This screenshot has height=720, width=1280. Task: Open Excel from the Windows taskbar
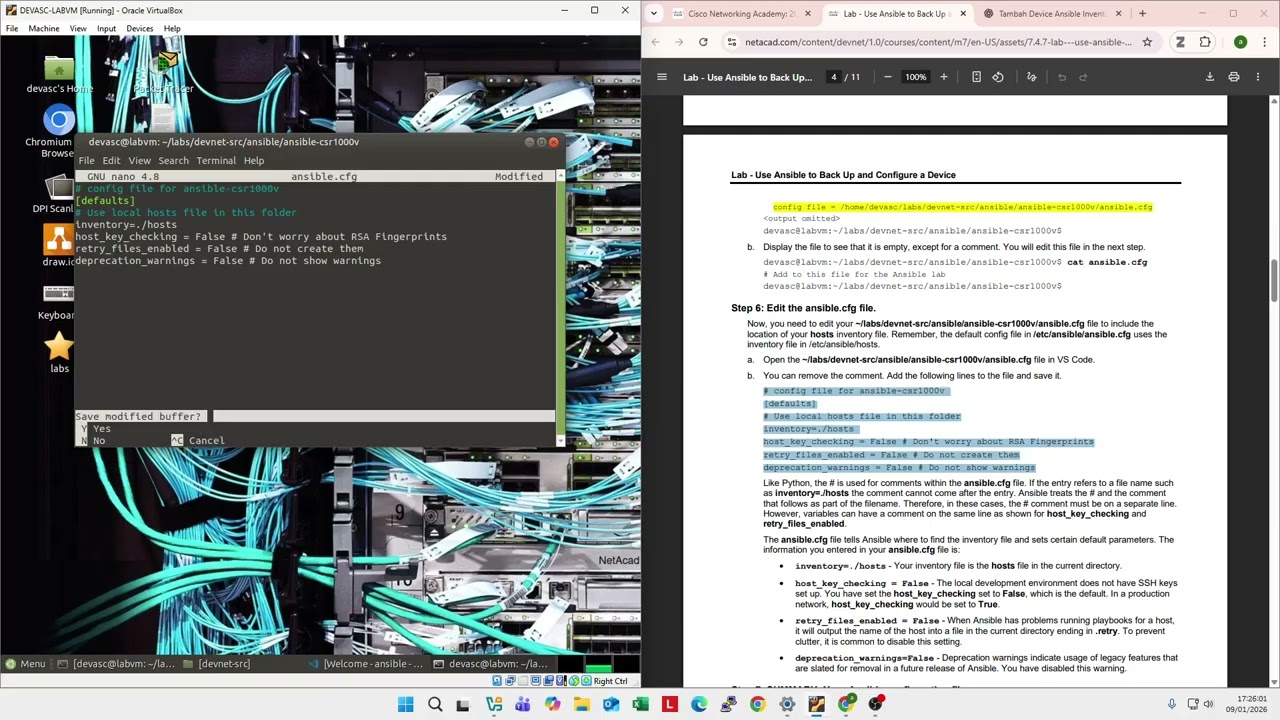point(640,704)
